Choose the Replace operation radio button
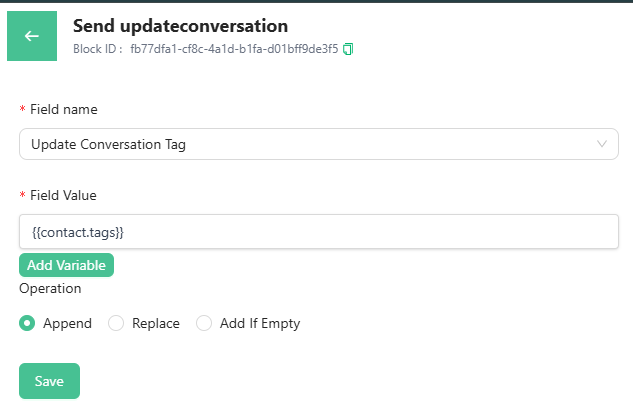Viewport: 633px width, 417px height. (x=116, y=323)
